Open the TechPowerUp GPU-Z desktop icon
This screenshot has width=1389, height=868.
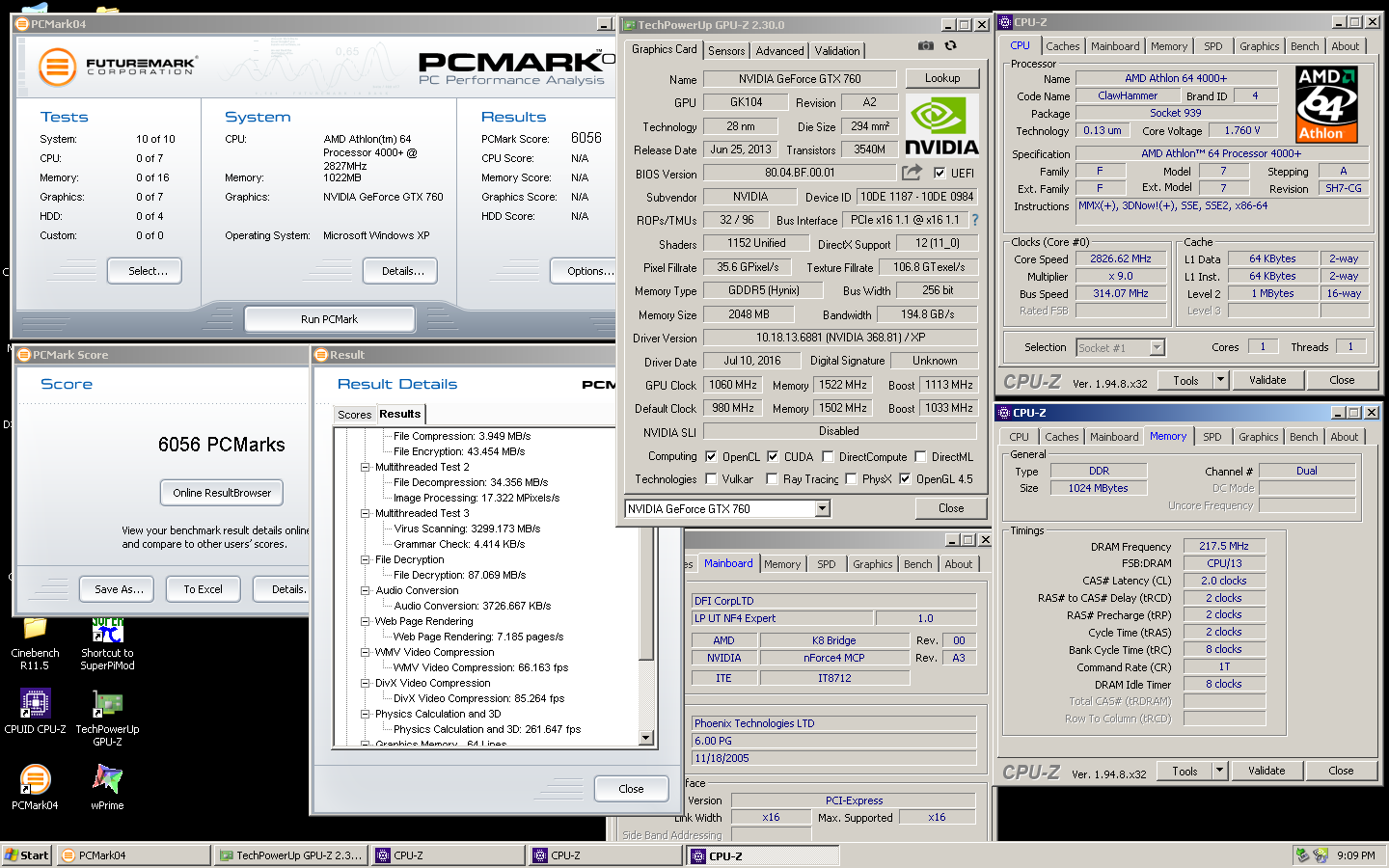[x=107, y=719]
